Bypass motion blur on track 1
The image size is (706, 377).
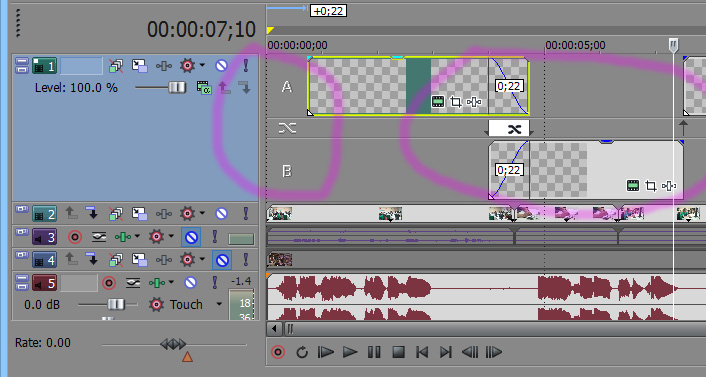point(116,66)
